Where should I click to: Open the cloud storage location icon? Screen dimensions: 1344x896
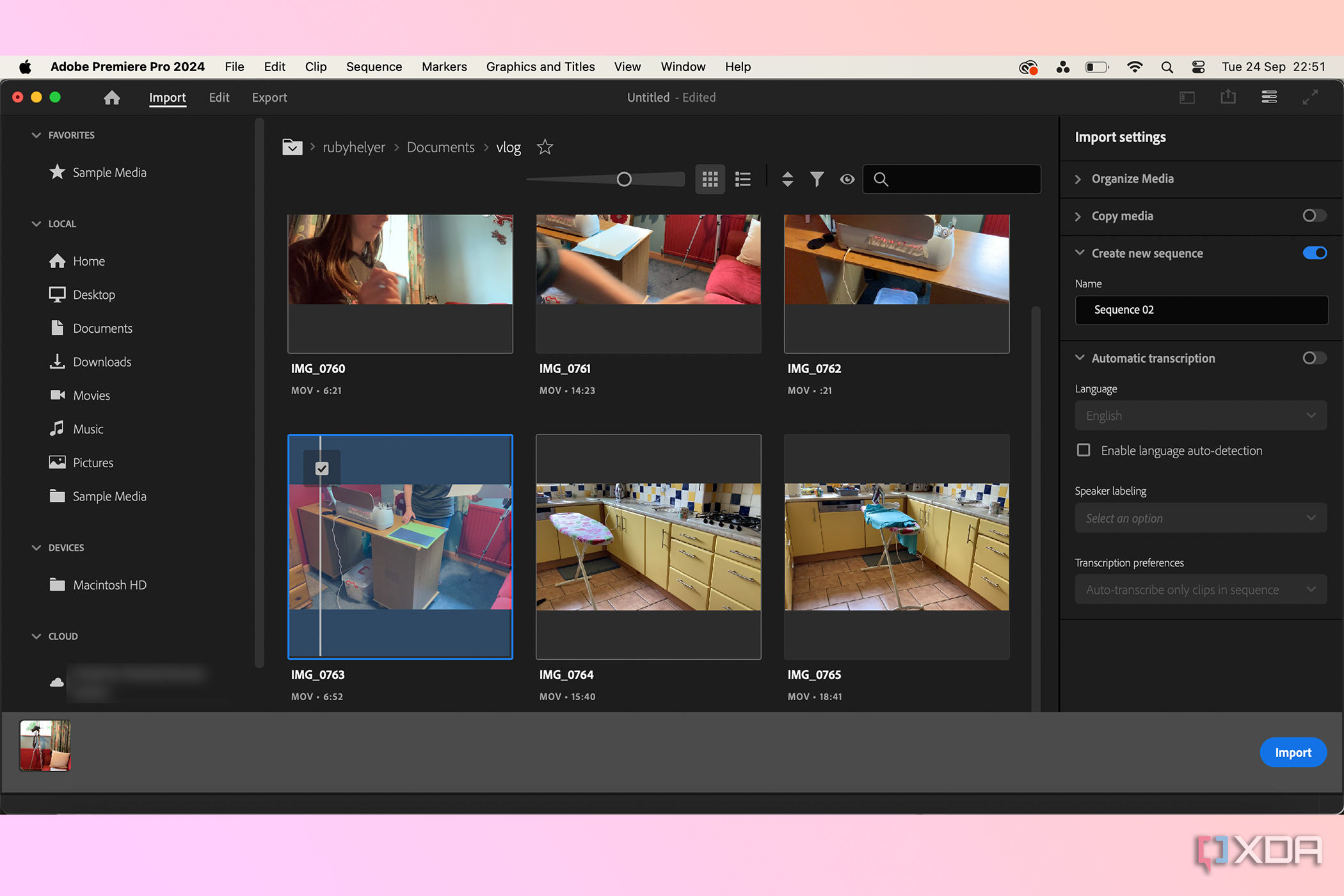(57, 682)
